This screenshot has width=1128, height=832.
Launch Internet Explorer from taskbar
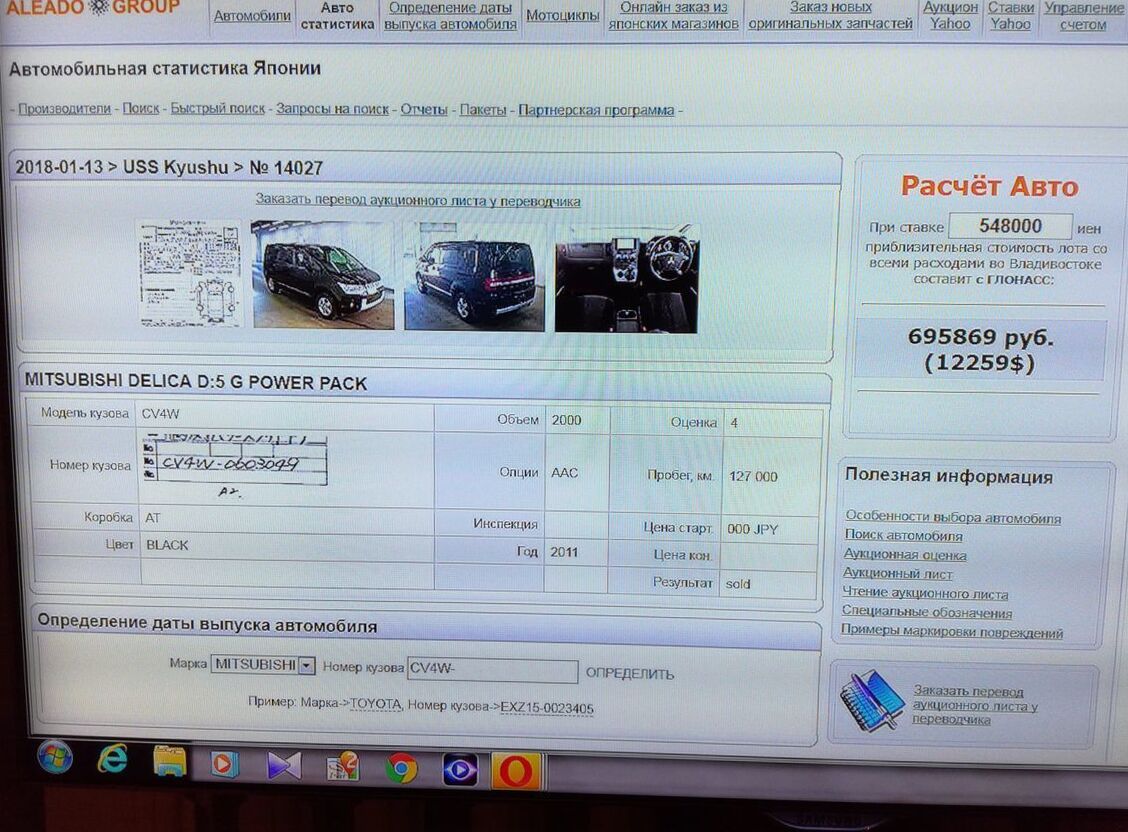coord(113,759)
